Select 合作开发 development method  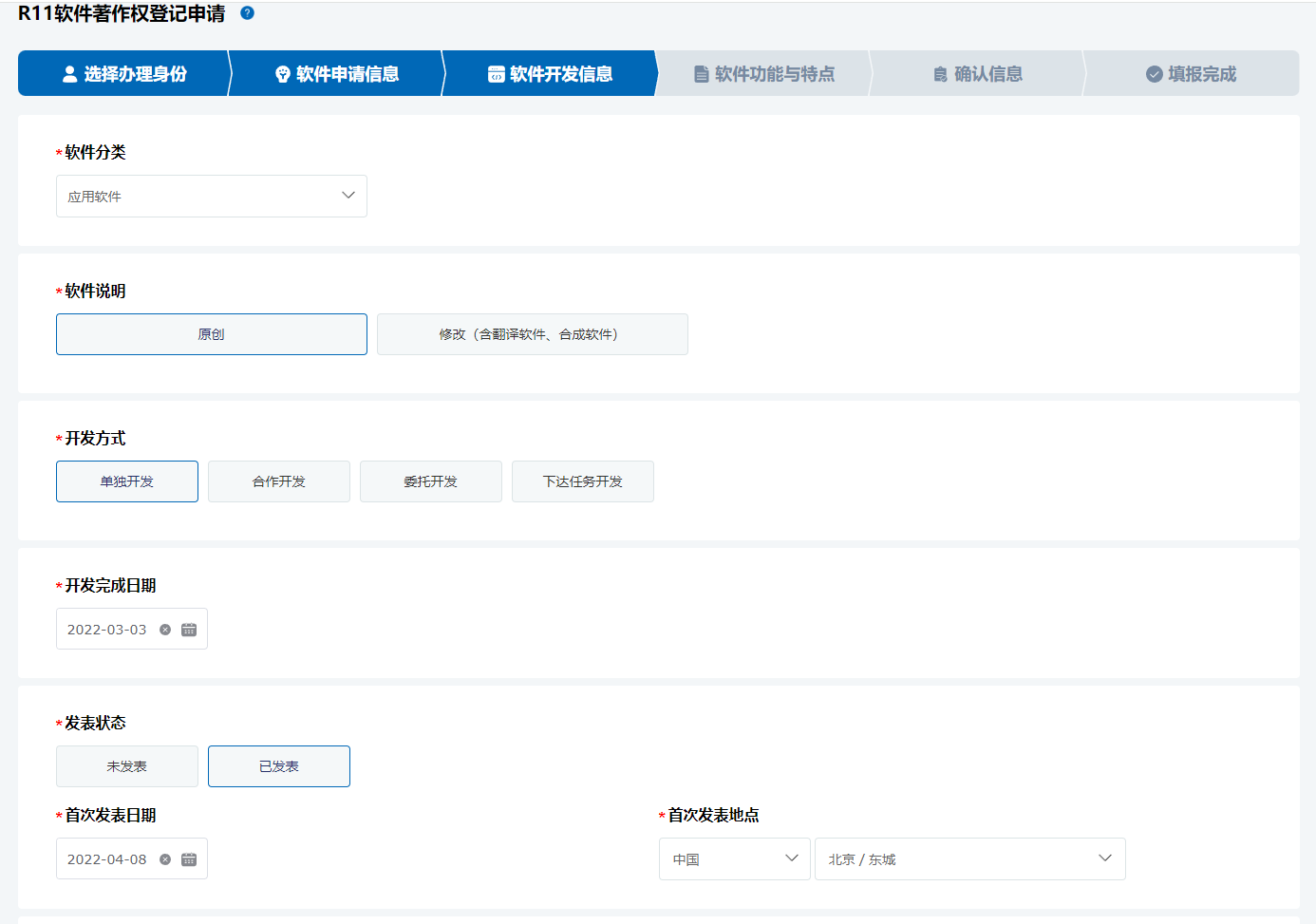pyautogui.click(x=279, y=481)
